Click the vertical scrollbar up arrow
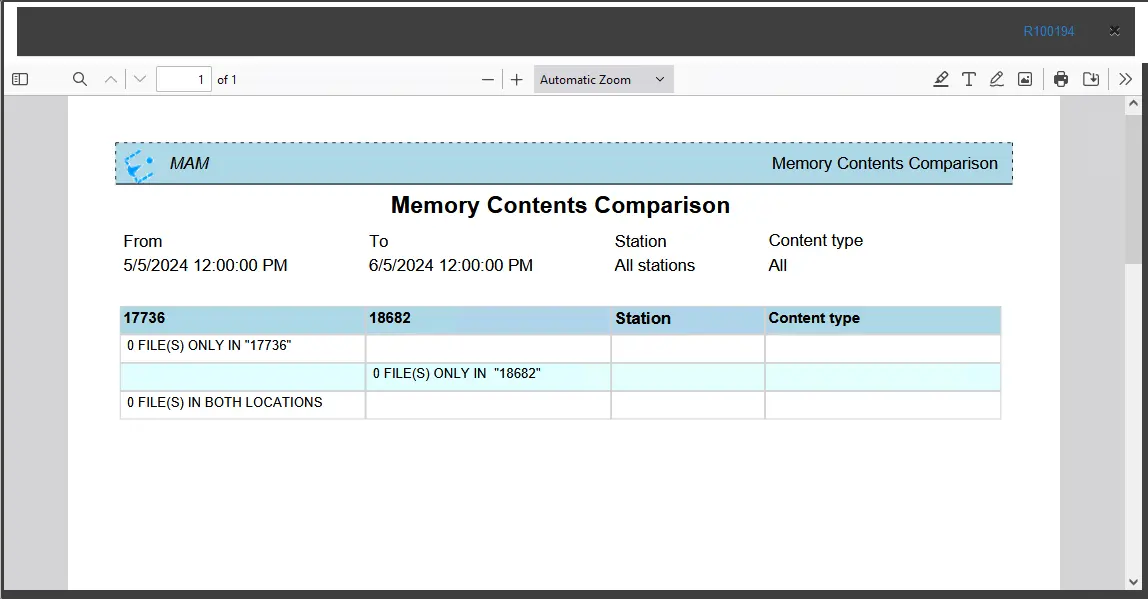The image size is (1148, 599). [1134, 104]
